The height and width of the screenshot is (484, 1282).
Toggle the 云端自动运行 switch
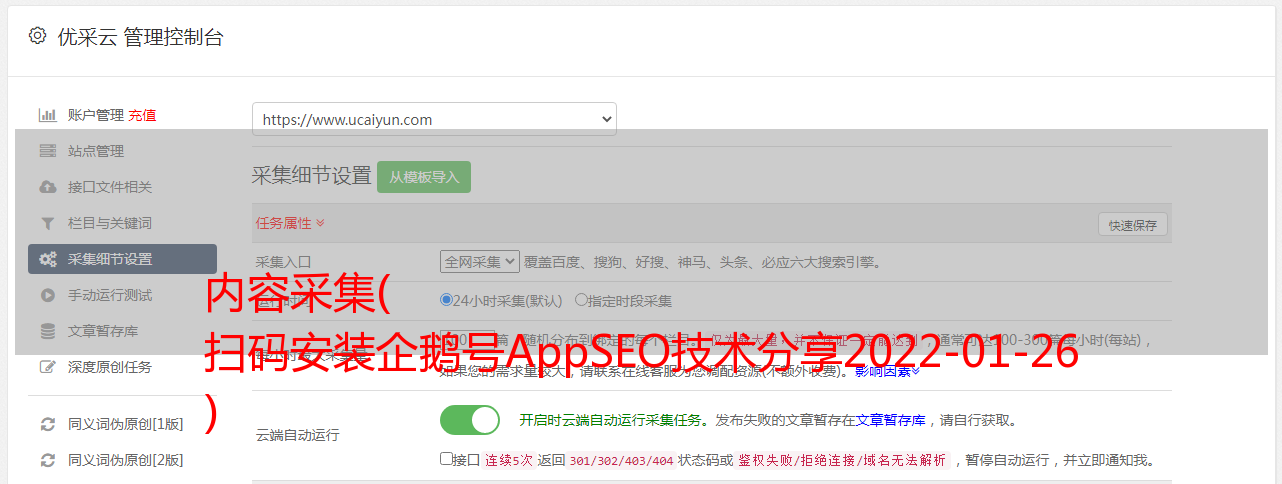click(x=470, y=420)
